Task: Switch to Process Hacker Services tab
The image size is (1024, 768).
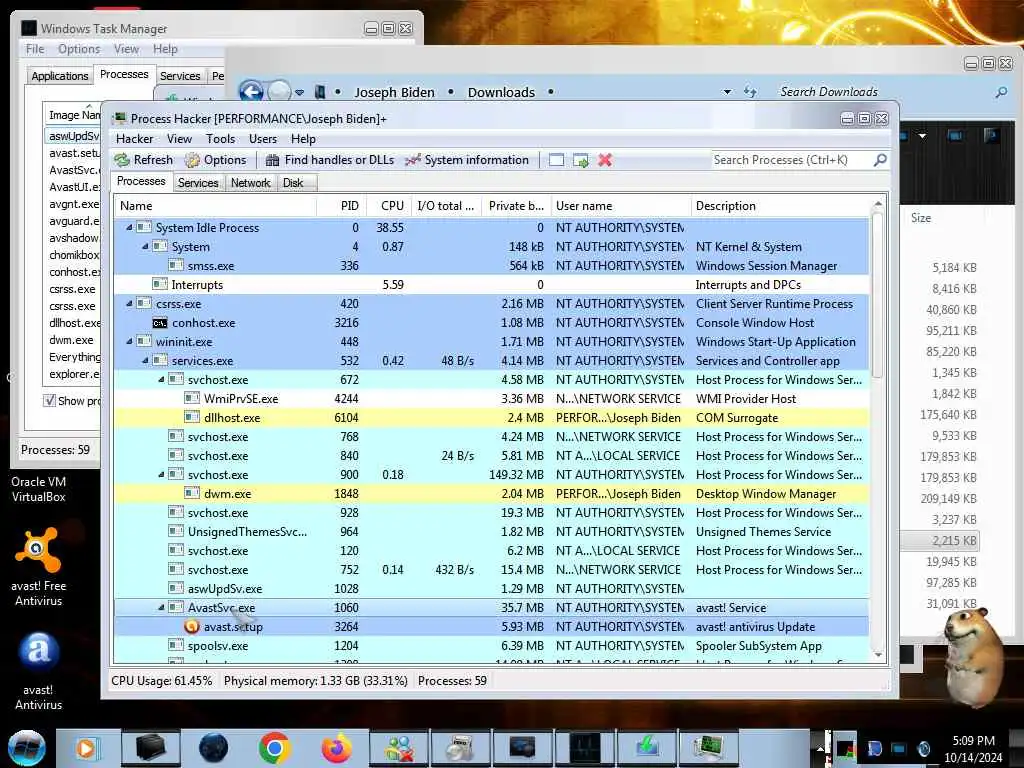Action: point(198,183)
